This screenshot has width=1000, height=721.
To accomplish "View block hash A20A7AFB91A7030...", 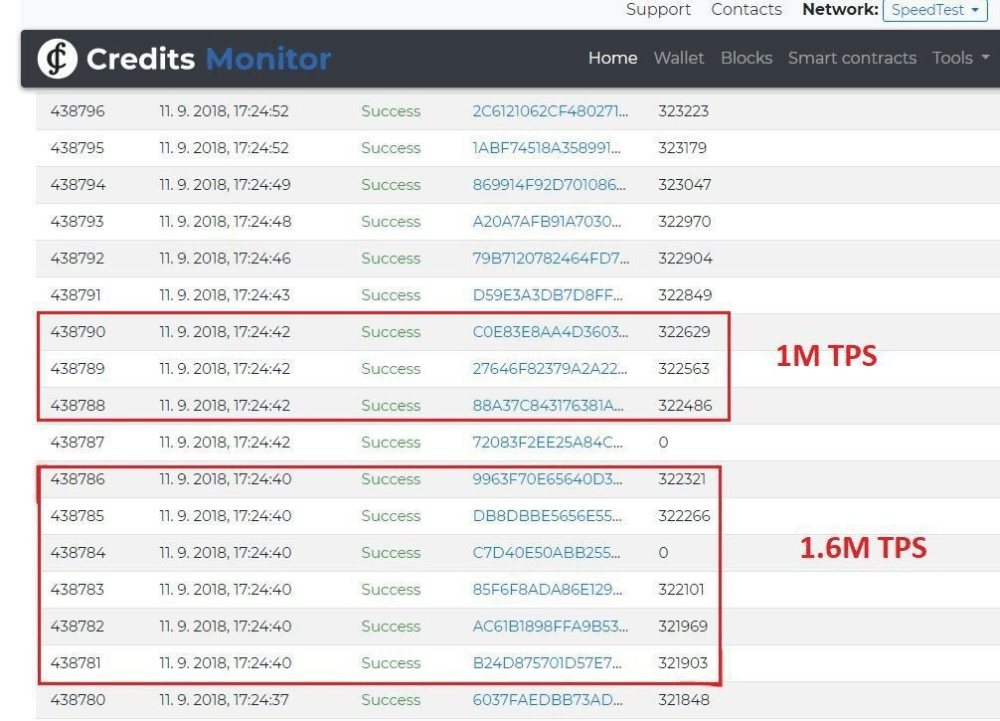I will (x=547, y=222).
